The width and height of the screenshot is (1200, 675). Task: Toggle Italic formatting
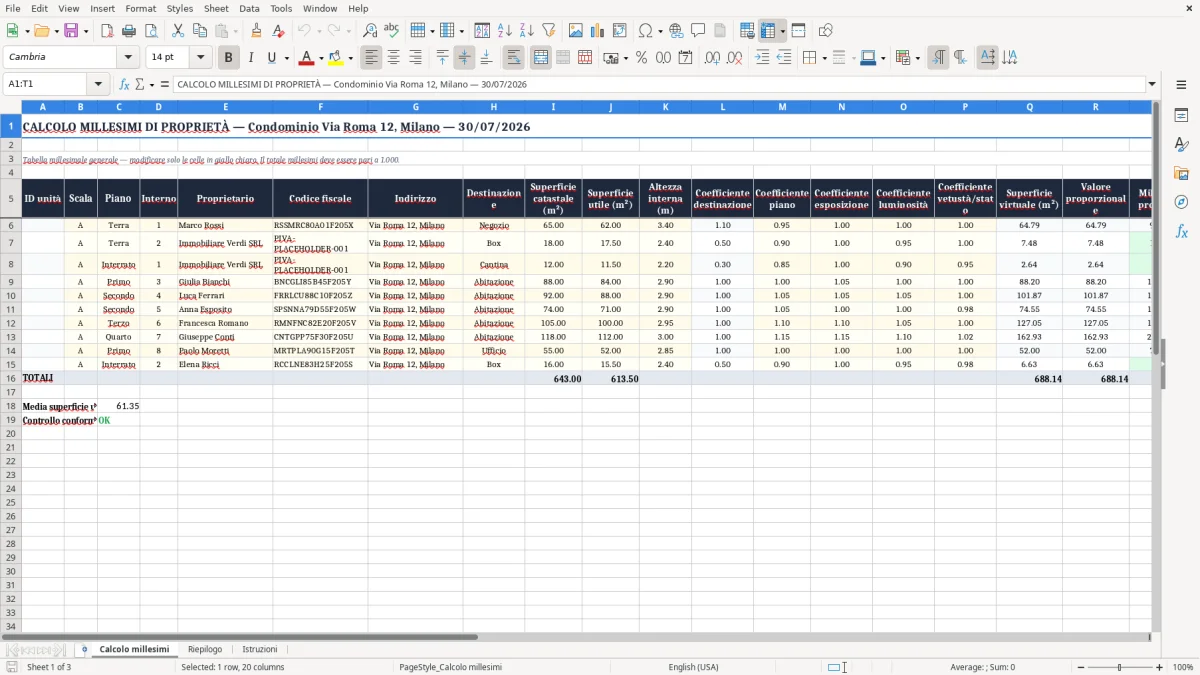[x=250, y=58]
